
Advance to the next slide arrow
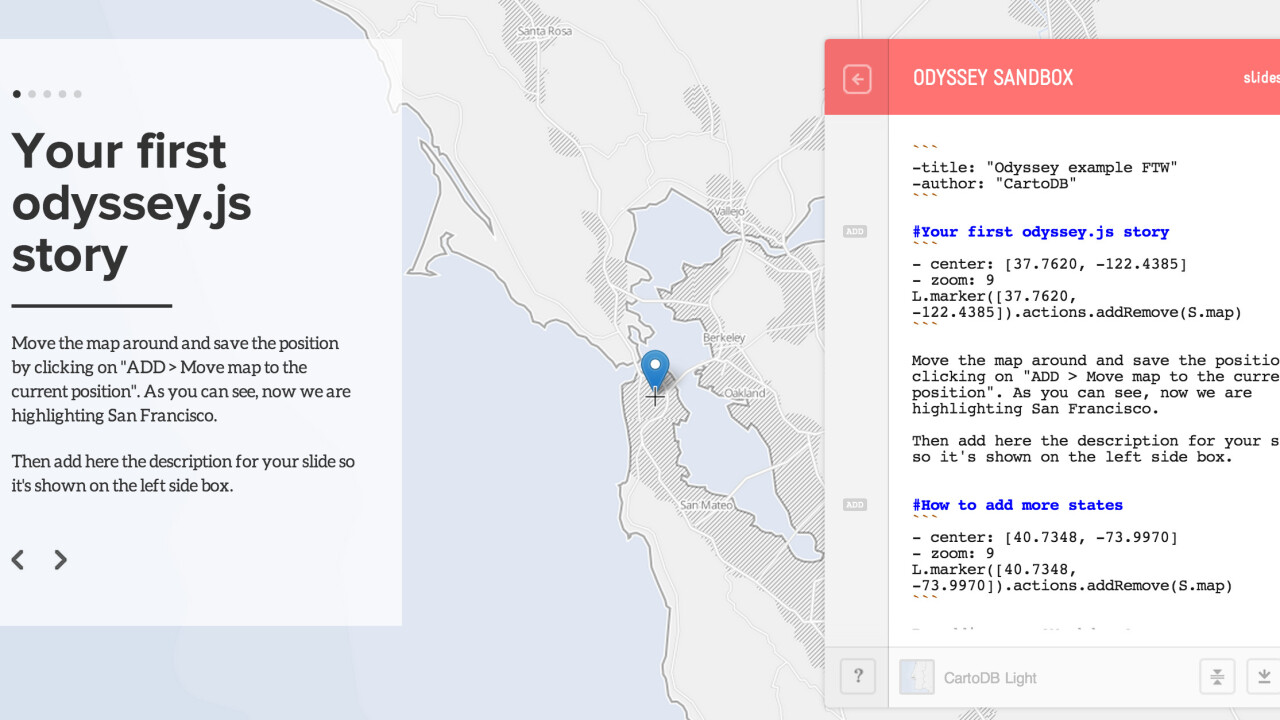click(61, 560)
